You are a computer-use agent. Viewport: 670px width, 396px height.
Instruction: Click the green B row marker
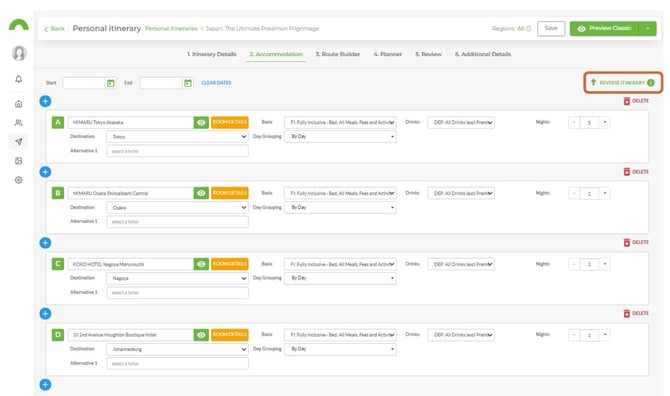(x=58, y=193)
